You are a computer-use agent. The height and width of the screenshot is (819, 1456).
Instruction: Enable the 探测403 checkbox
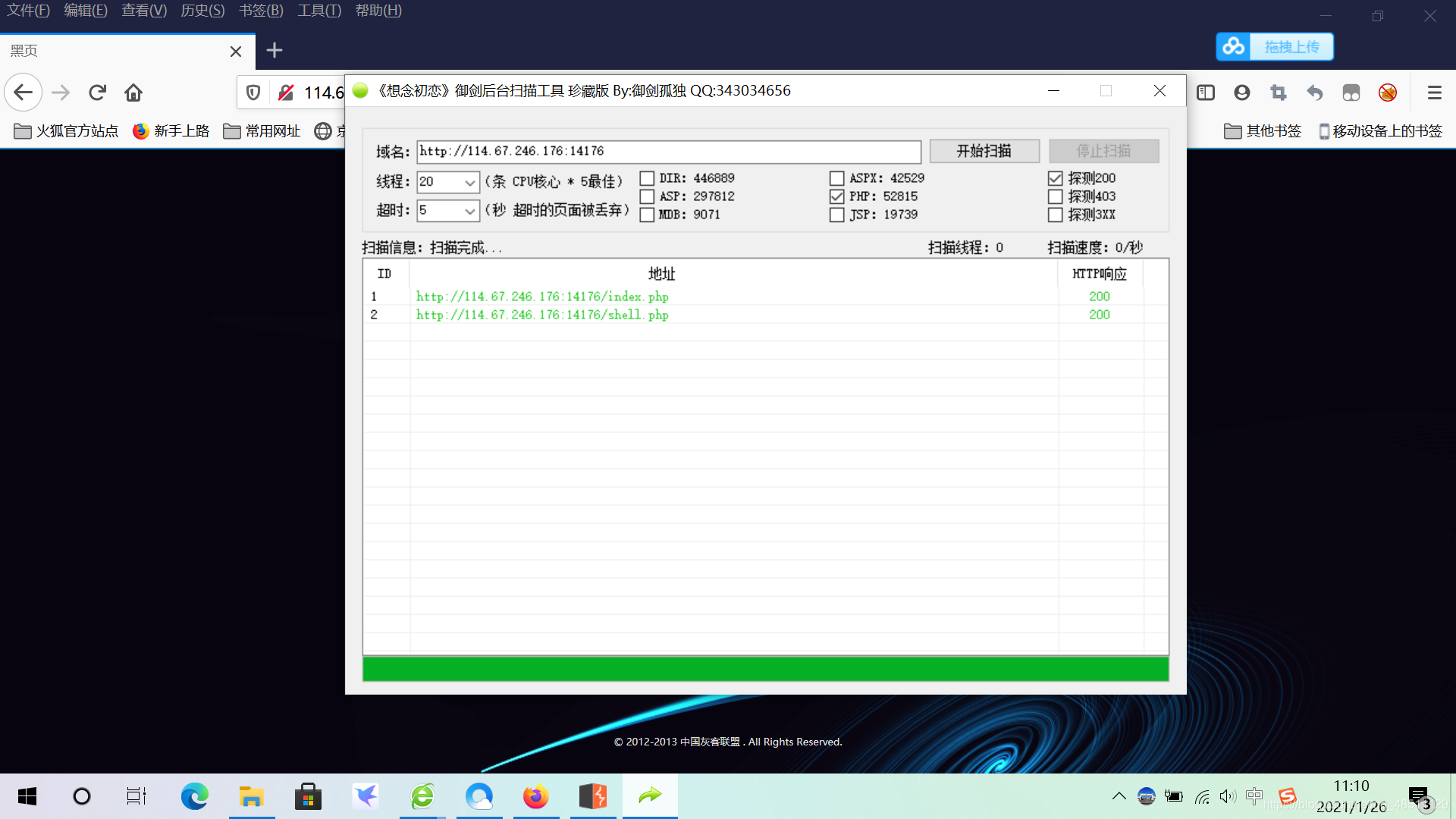[x=1055, y=196]
